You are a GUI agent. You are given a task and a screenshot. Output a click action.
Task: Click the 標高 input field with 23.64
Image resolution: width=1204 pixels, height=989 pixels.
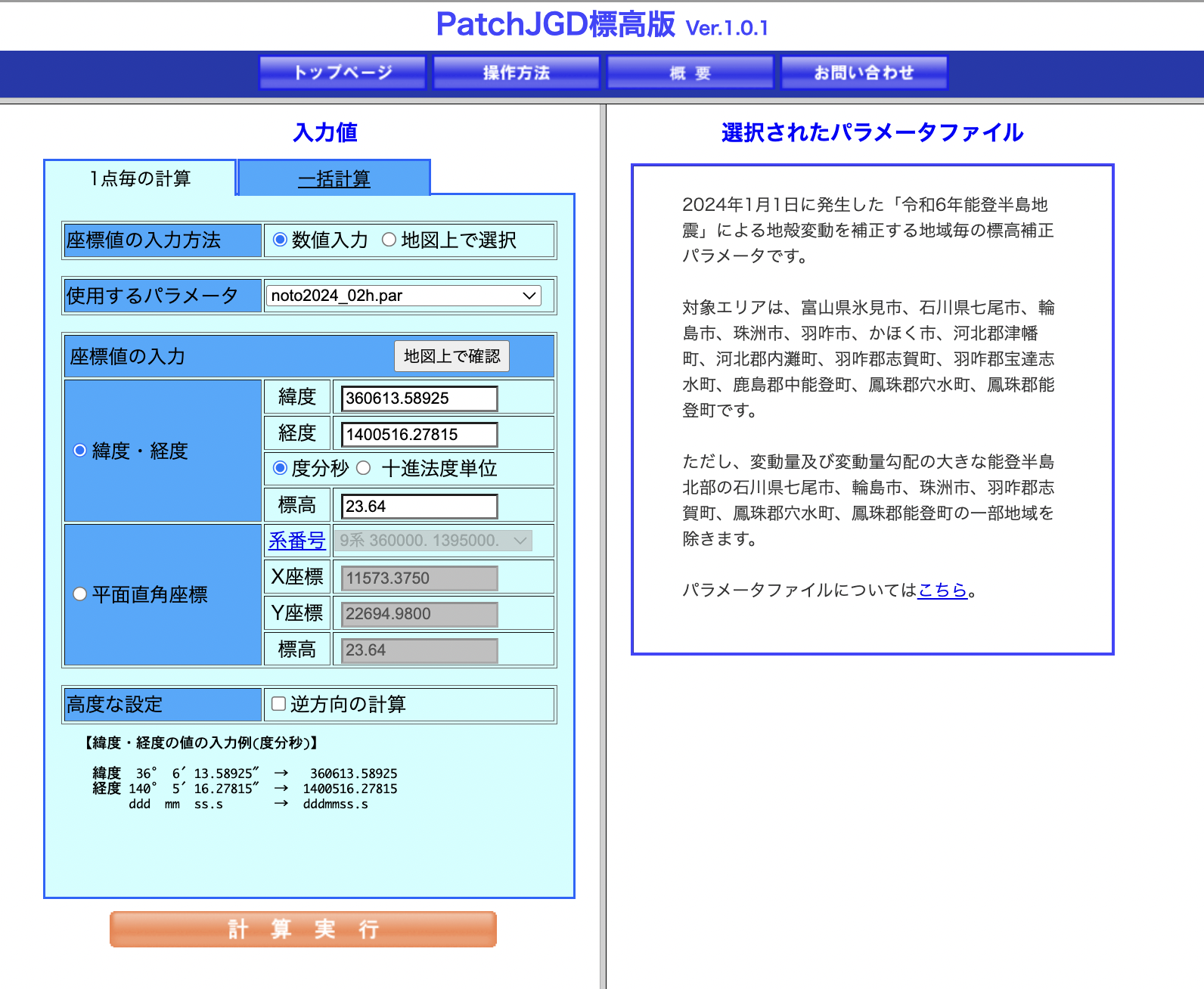pos(419,507)
